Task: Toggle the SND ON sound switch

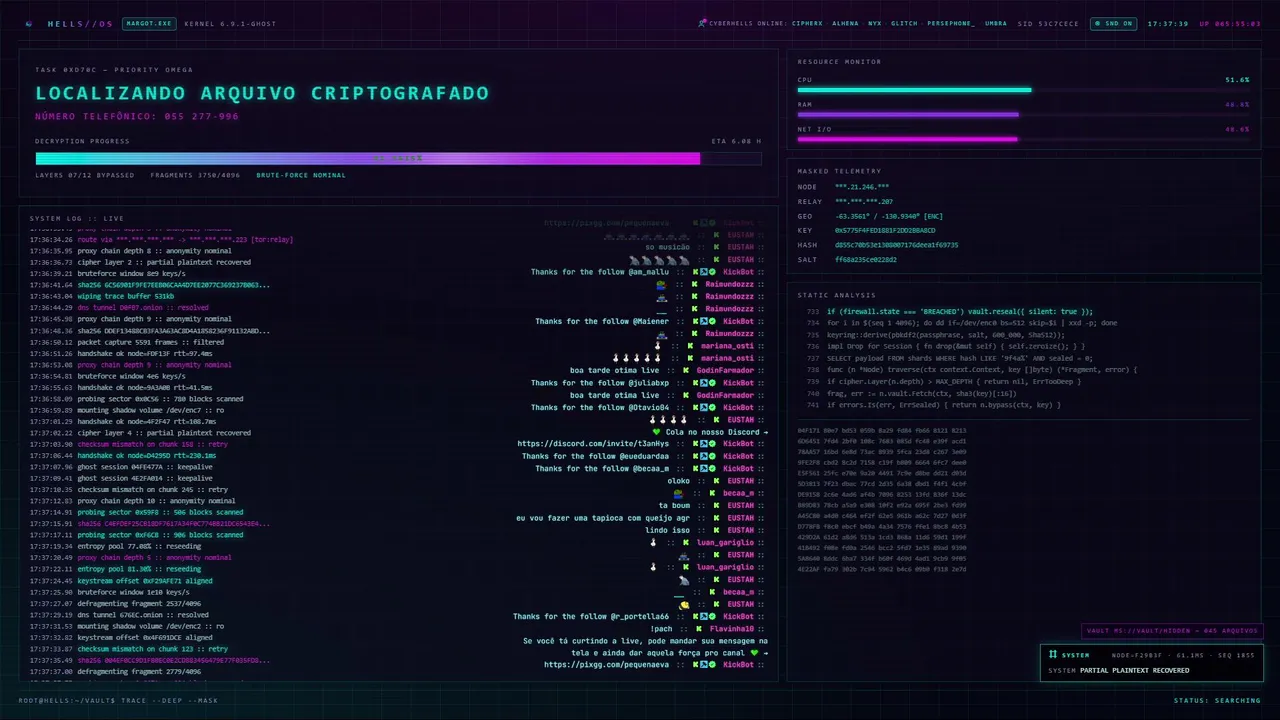Action: coord(1113,23)
